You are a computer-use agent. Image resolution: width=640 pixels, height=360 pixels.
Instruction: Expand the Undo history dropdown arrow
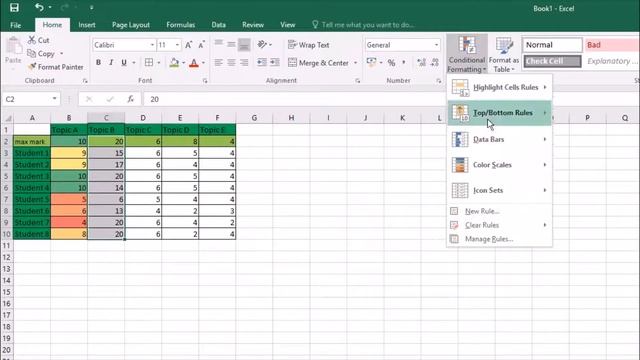coord(50,7)
